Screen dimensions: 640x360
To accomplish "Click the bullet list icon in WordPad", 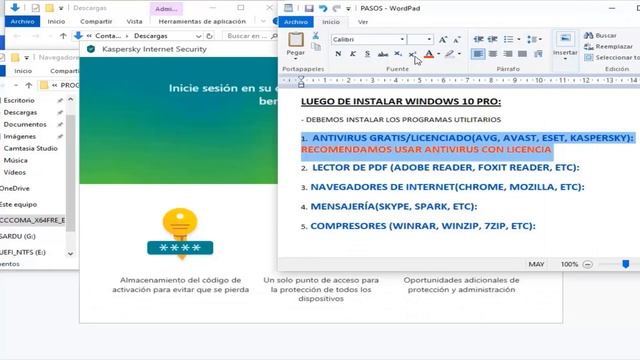I will pos(509,39).
